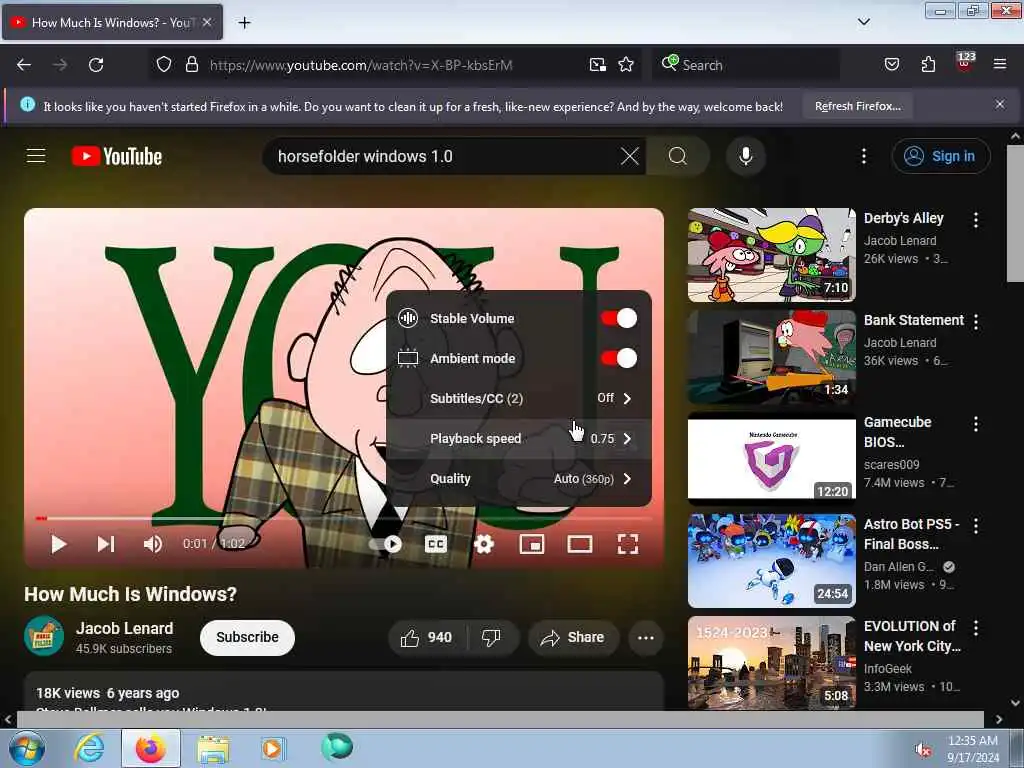Enter full screen mode
This screenshot has width=1024, height=768.
coord(628,544)
